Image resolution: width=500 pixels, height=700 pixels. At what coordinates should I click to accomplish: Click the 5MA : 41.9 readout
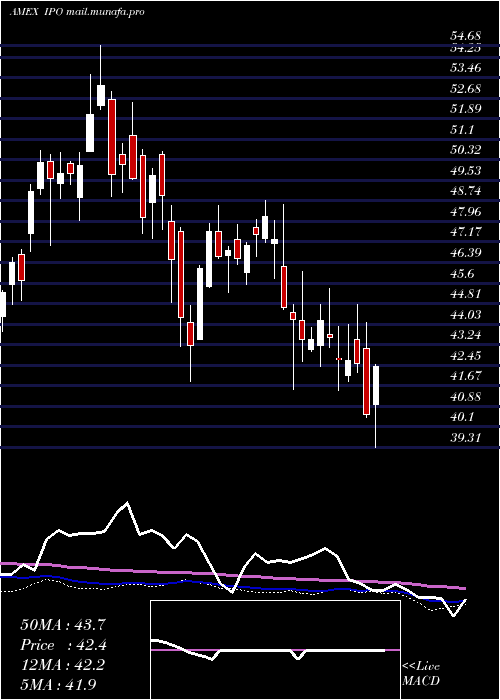[58, 684]
